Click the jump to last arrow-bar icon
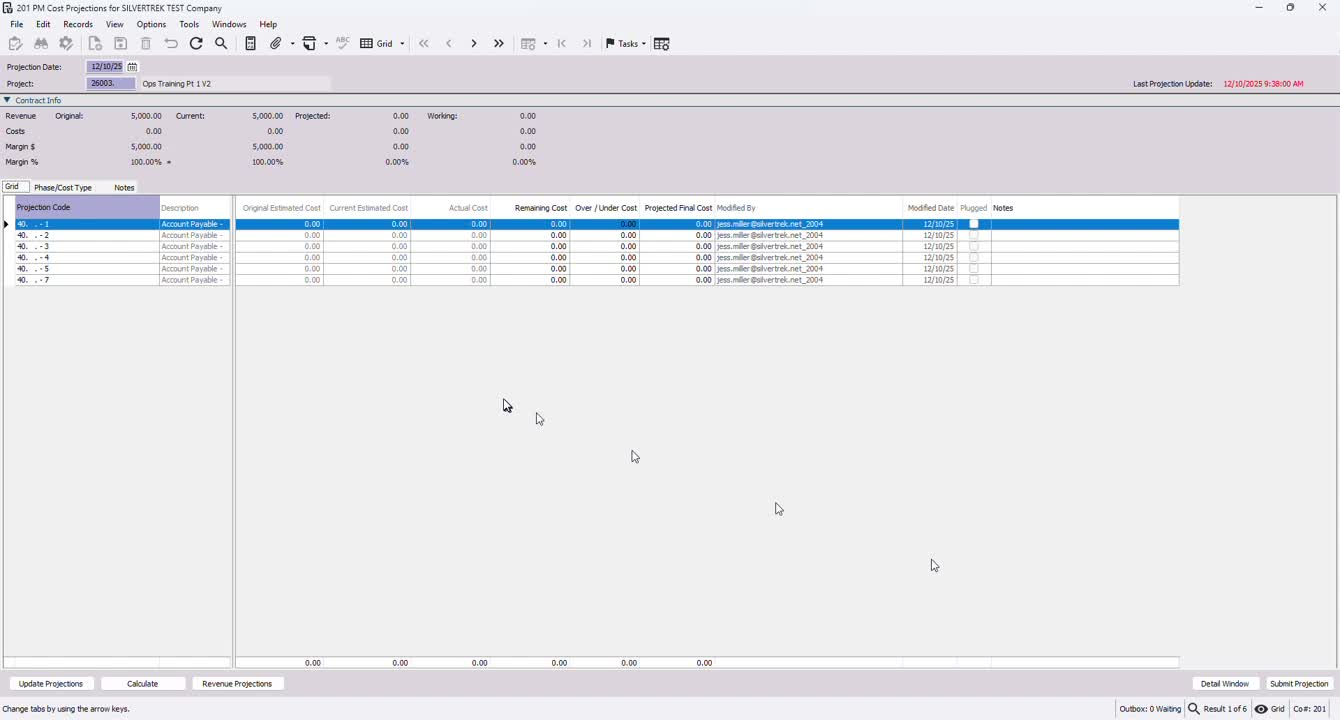This screenshot has height=720, width=1340. (x=587, y=44)
